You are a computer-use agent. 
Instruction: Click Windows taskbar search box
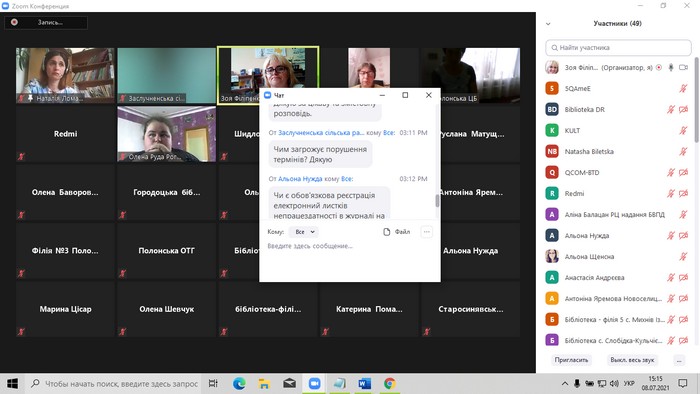[x=114, y=383]
